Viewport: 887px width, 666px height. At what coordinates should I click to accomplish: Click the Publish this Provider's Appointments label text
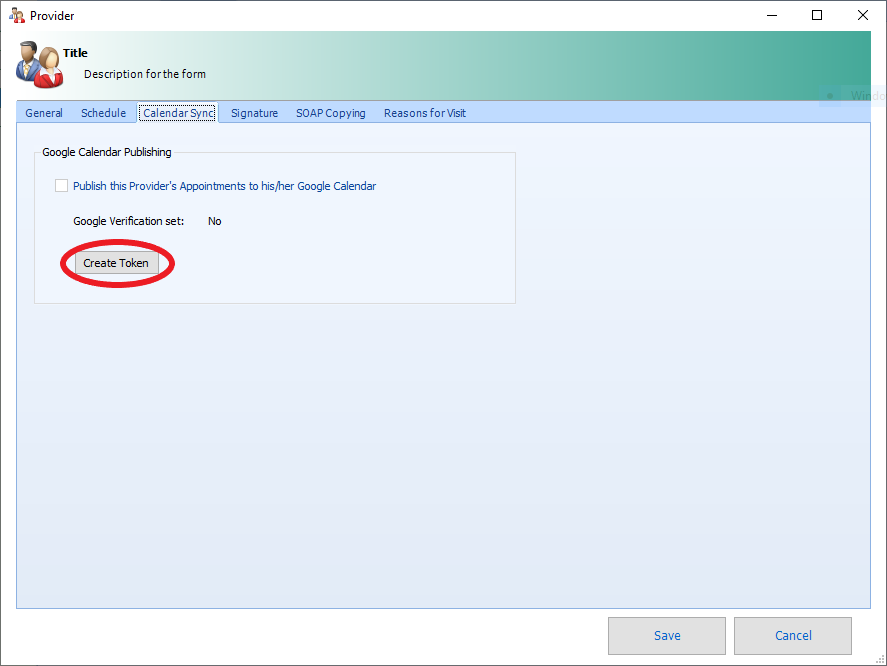pos(224,186)
